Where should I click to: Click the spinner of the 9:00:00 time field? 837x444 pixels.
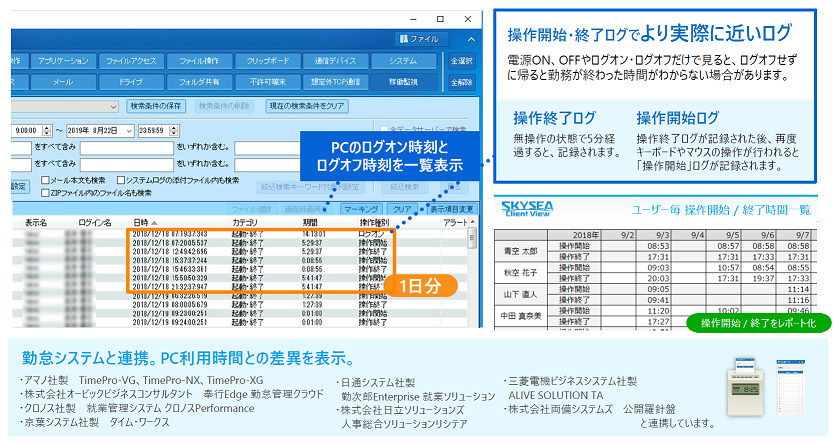[x=47, y=130]
